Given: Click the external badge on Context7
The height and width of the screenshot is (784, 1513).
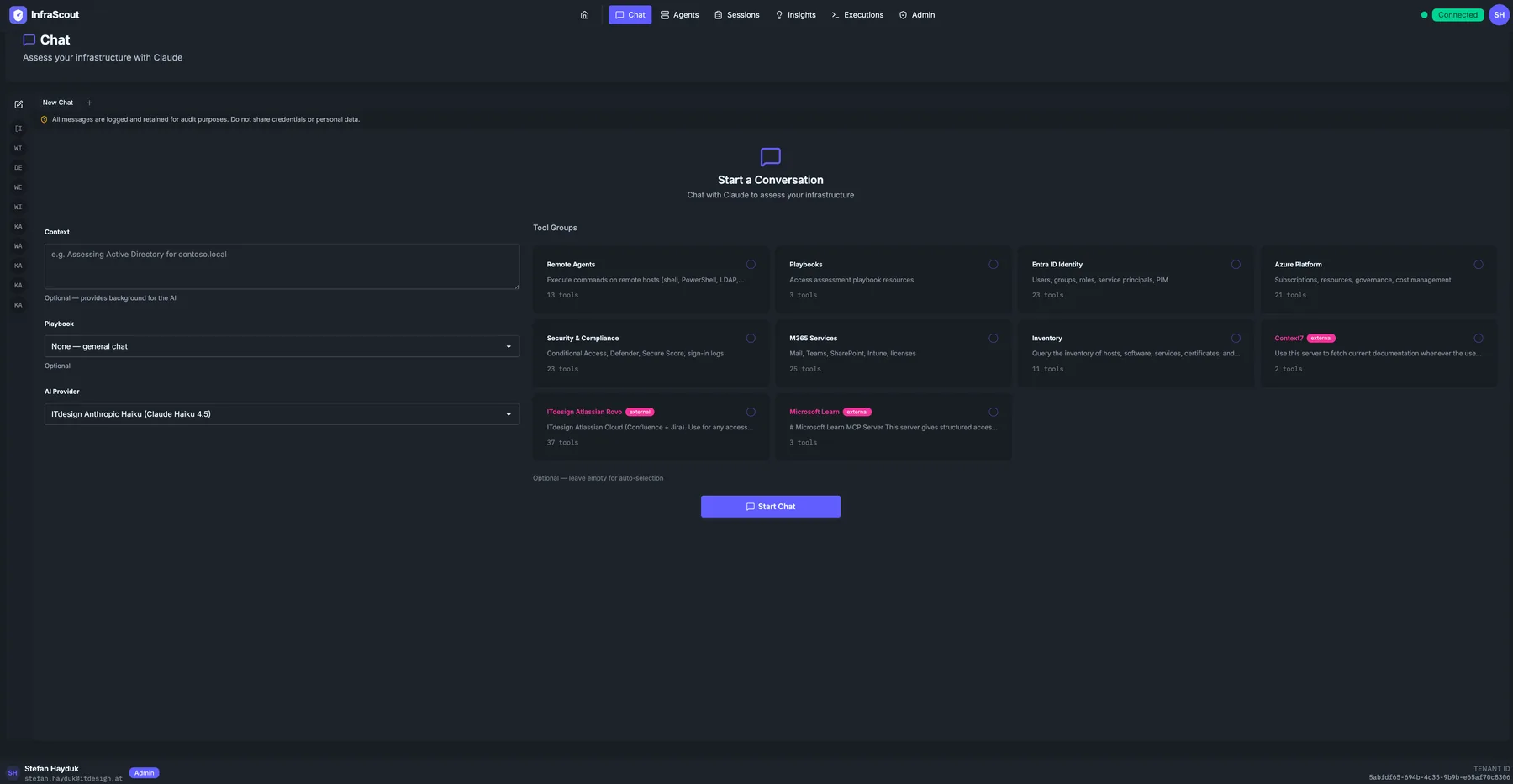Looking at the screenshot, I should (1321, 339).
